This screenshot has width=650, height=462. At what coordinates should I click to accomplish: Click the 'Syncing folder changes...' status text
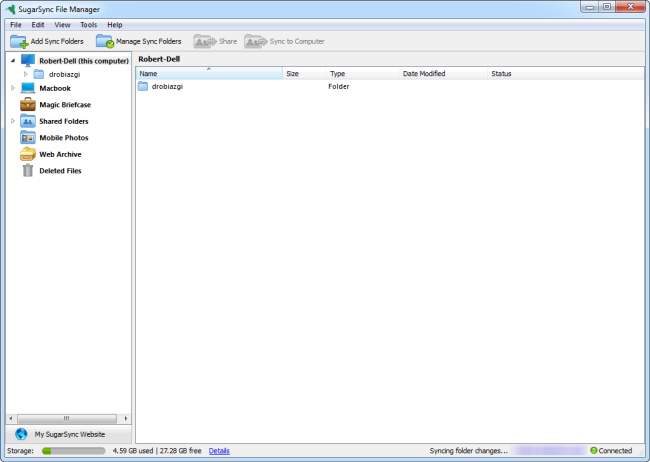pos(468,450)
